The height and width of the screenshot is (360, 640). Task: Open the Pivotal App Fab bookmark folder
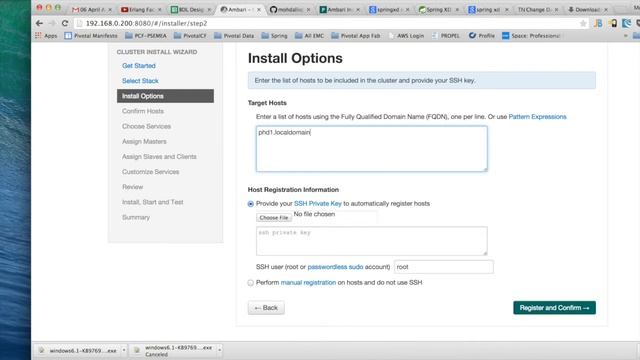click(x=356, y=36)
